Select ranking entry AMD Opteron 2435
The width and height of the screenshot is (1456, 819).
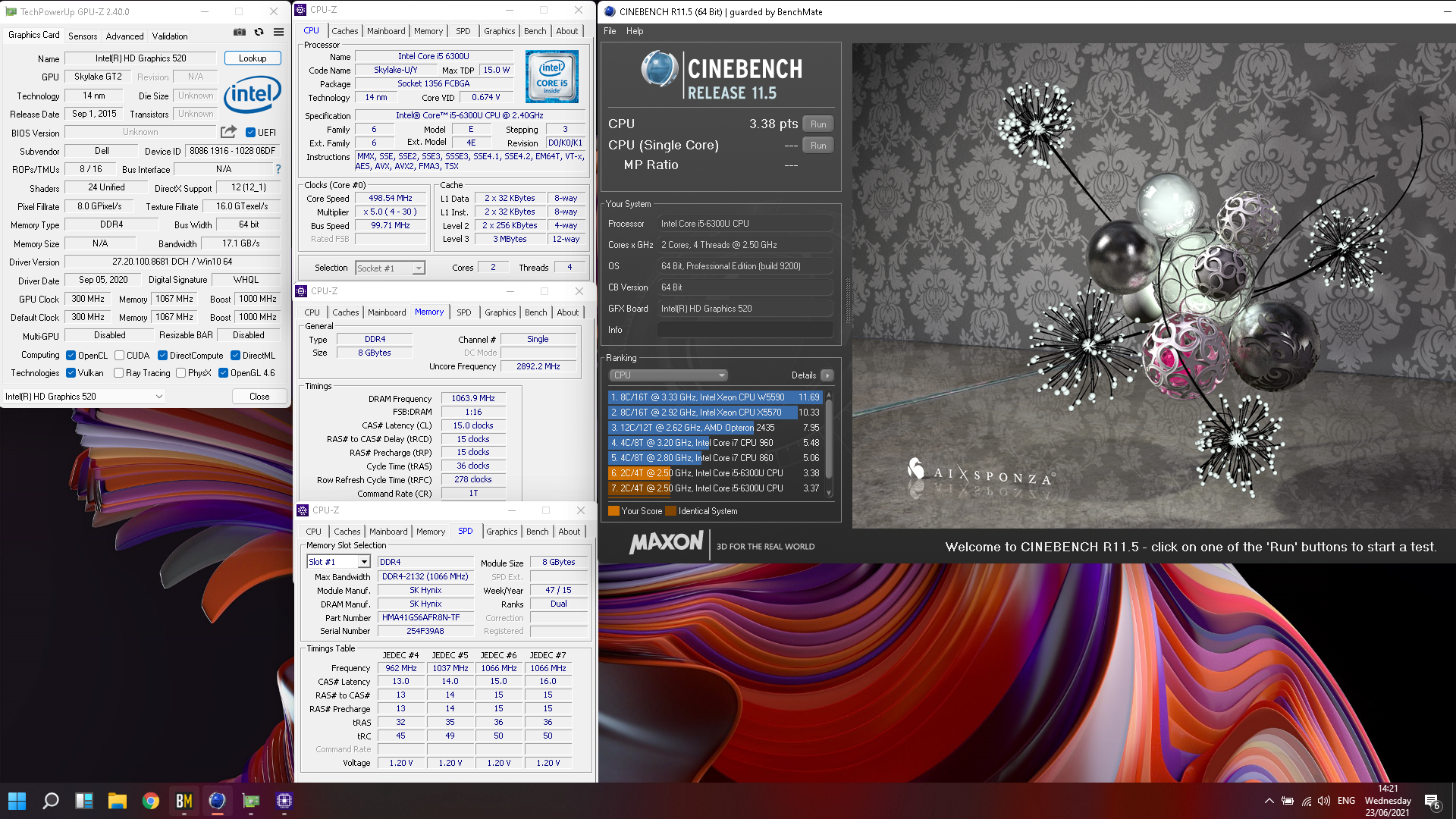(715, 428)
